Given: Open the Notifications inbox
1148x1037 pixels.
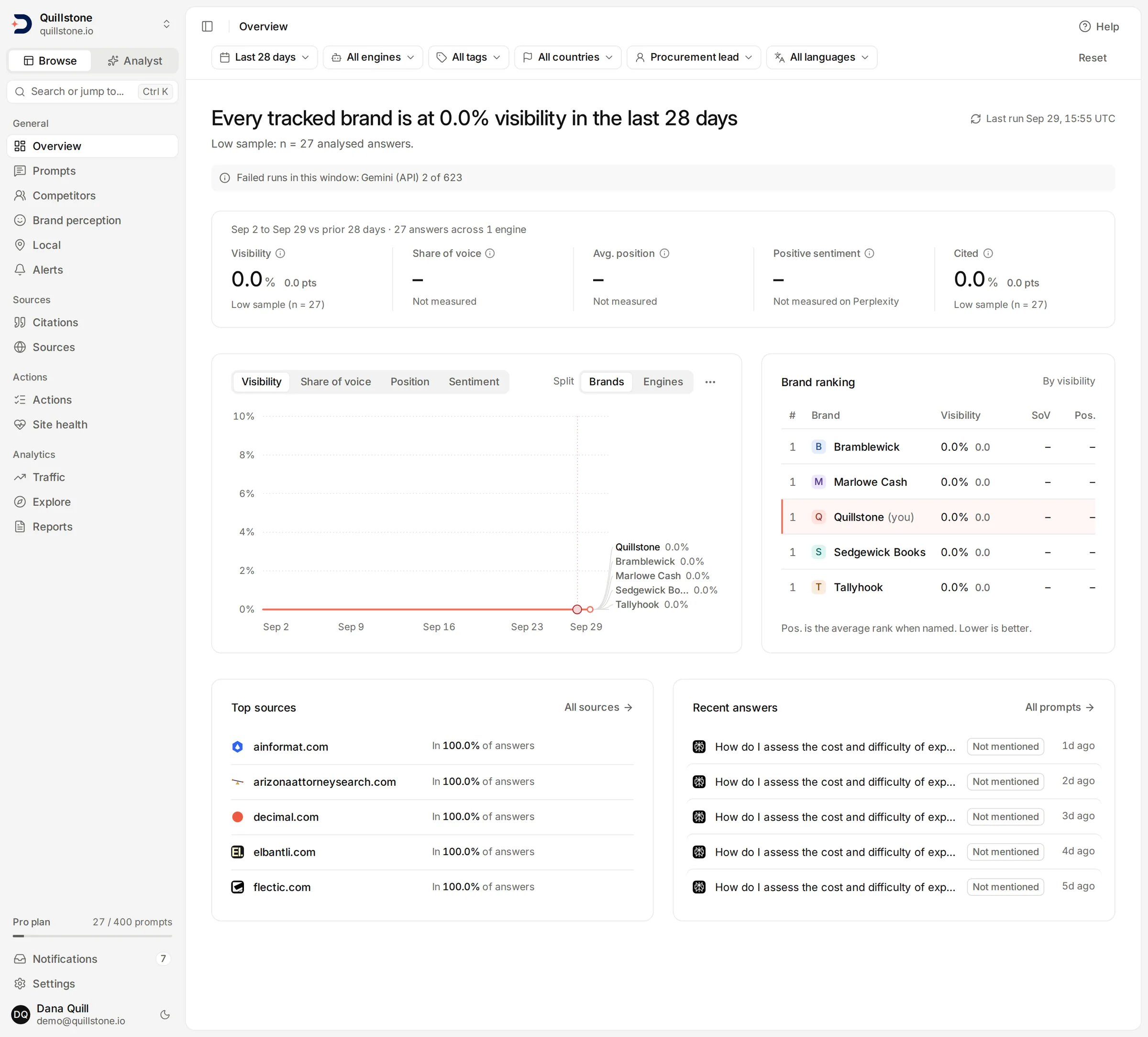Looking at the screenshot, I should [x=92, y=959].
